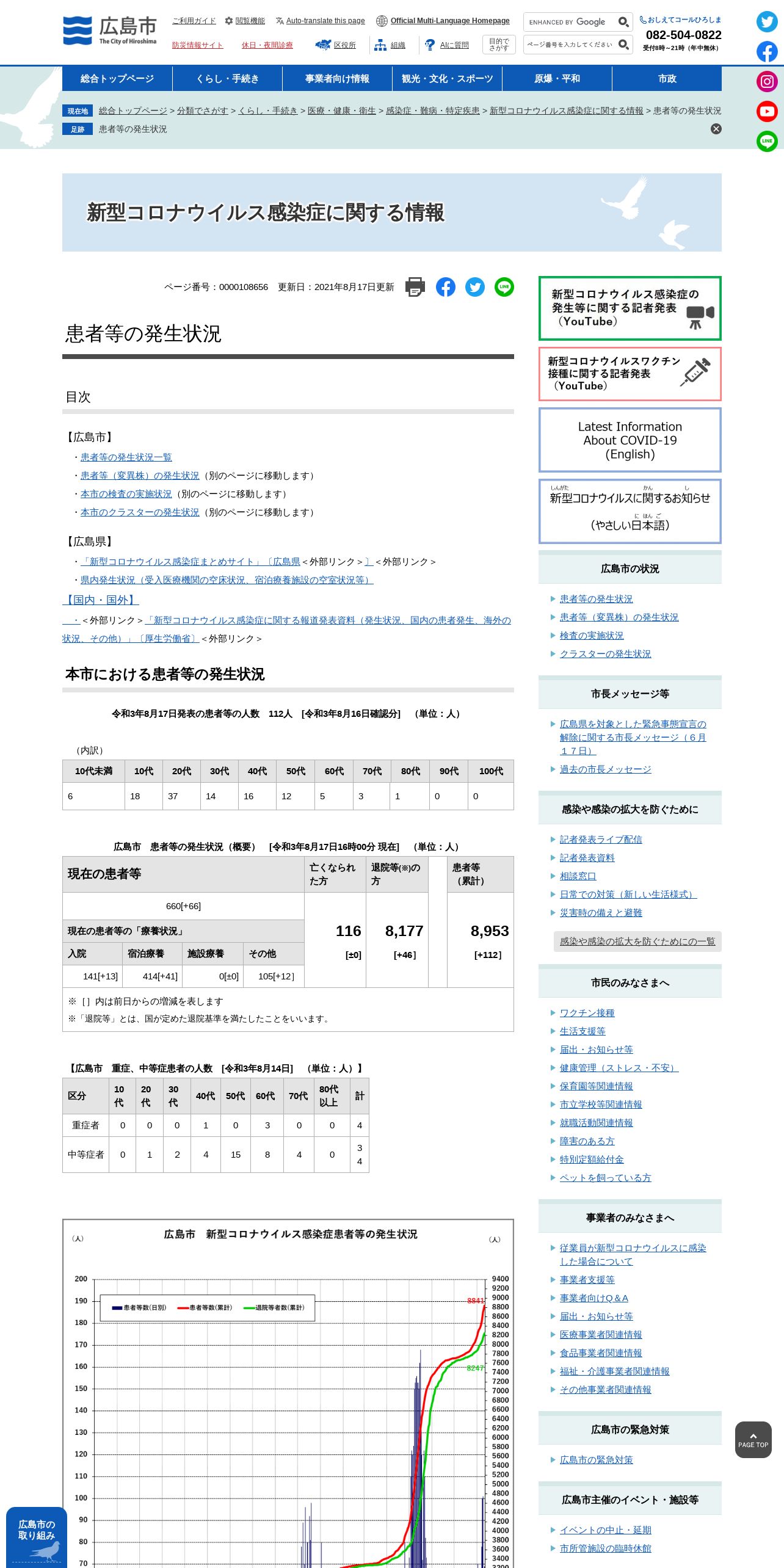Image resolution: width=784 pixels, height=1568 pixels.
Task: Open the floating Twitter icon in side strip
Action: coord(767,22)
